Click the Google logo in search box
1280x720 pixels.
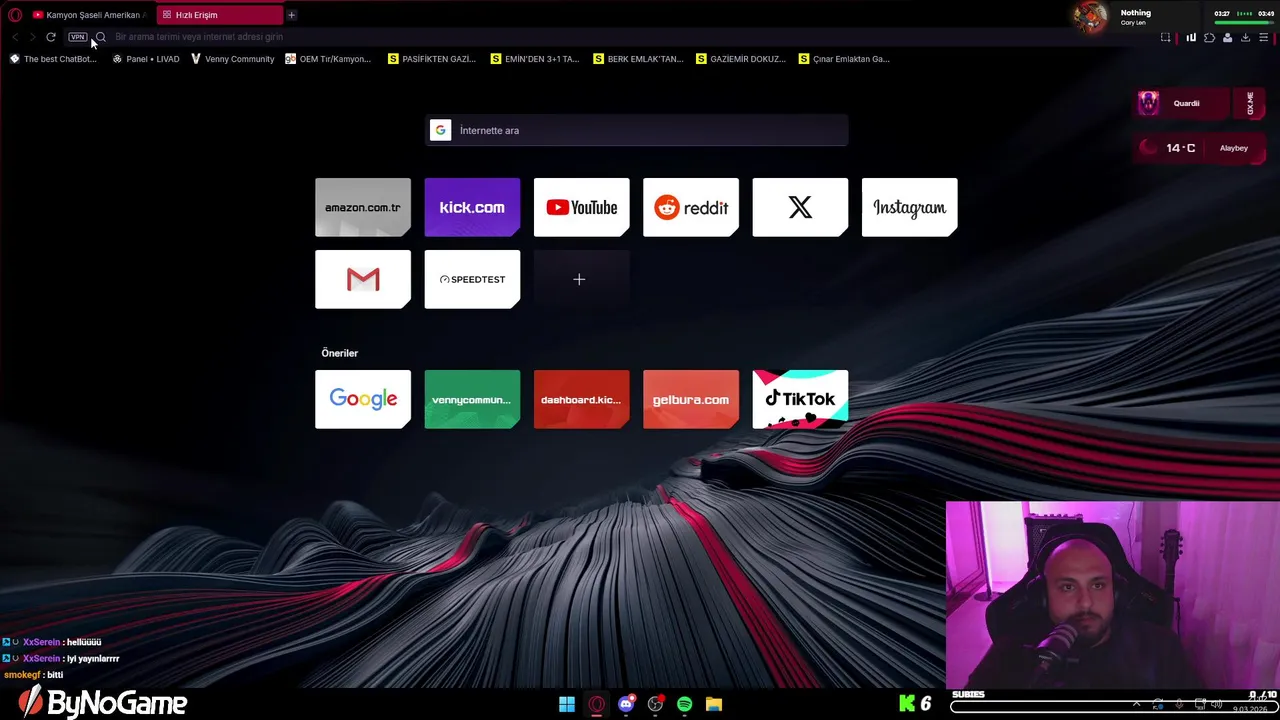pos(440,130)
